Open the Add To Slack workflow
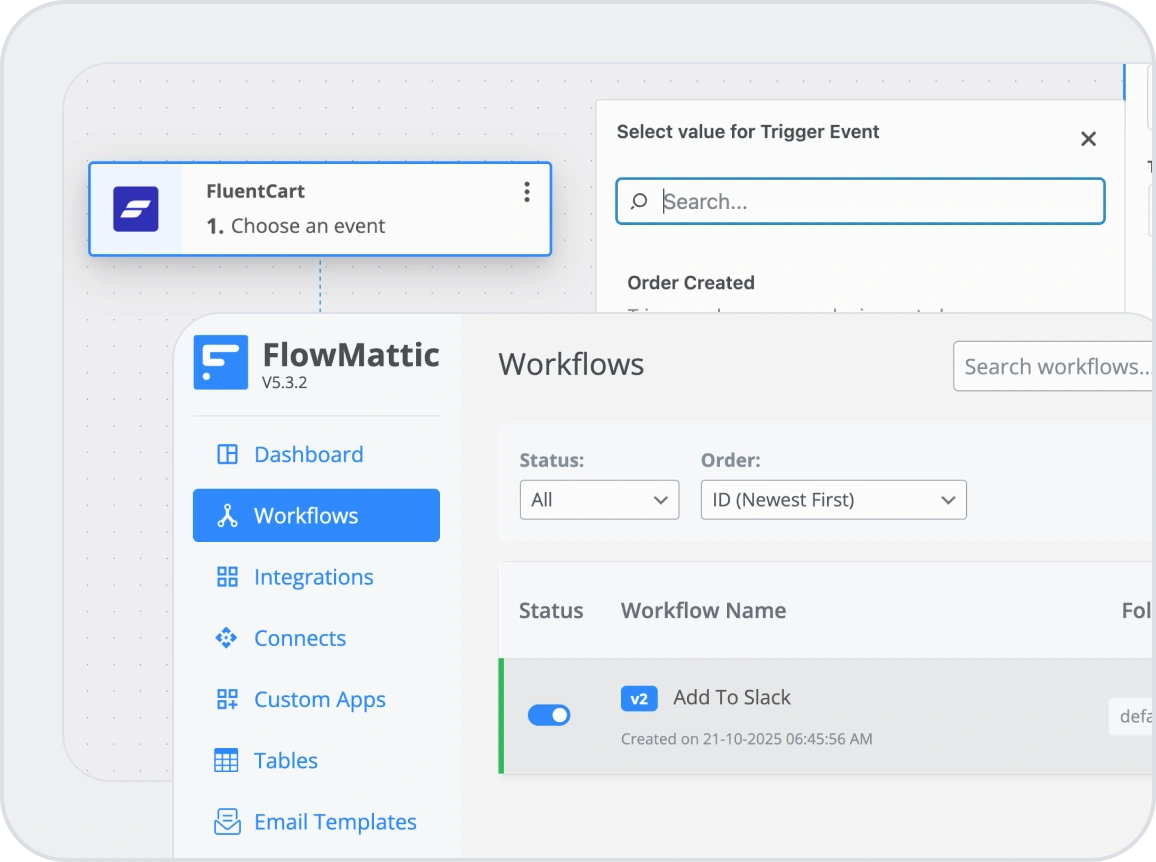 click(x=731, y=698)
